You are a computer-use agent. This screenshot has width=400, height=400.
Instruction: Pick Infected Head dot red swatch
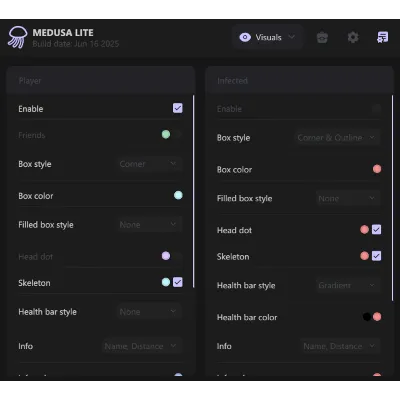pyautogui.click(x=364, y=230)
